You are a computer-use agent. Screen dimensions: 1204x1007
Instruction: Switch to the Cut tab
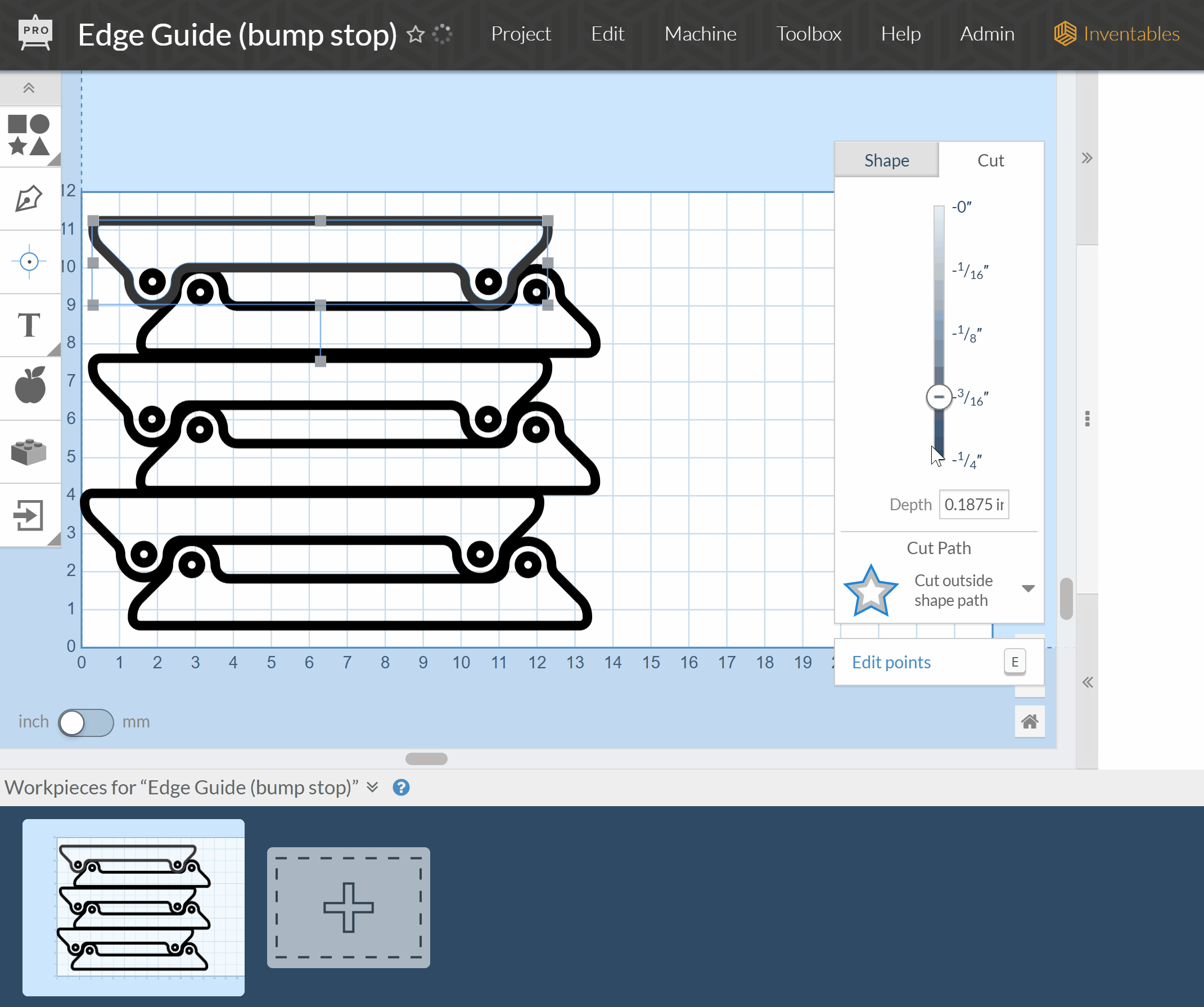coord(991,160)
